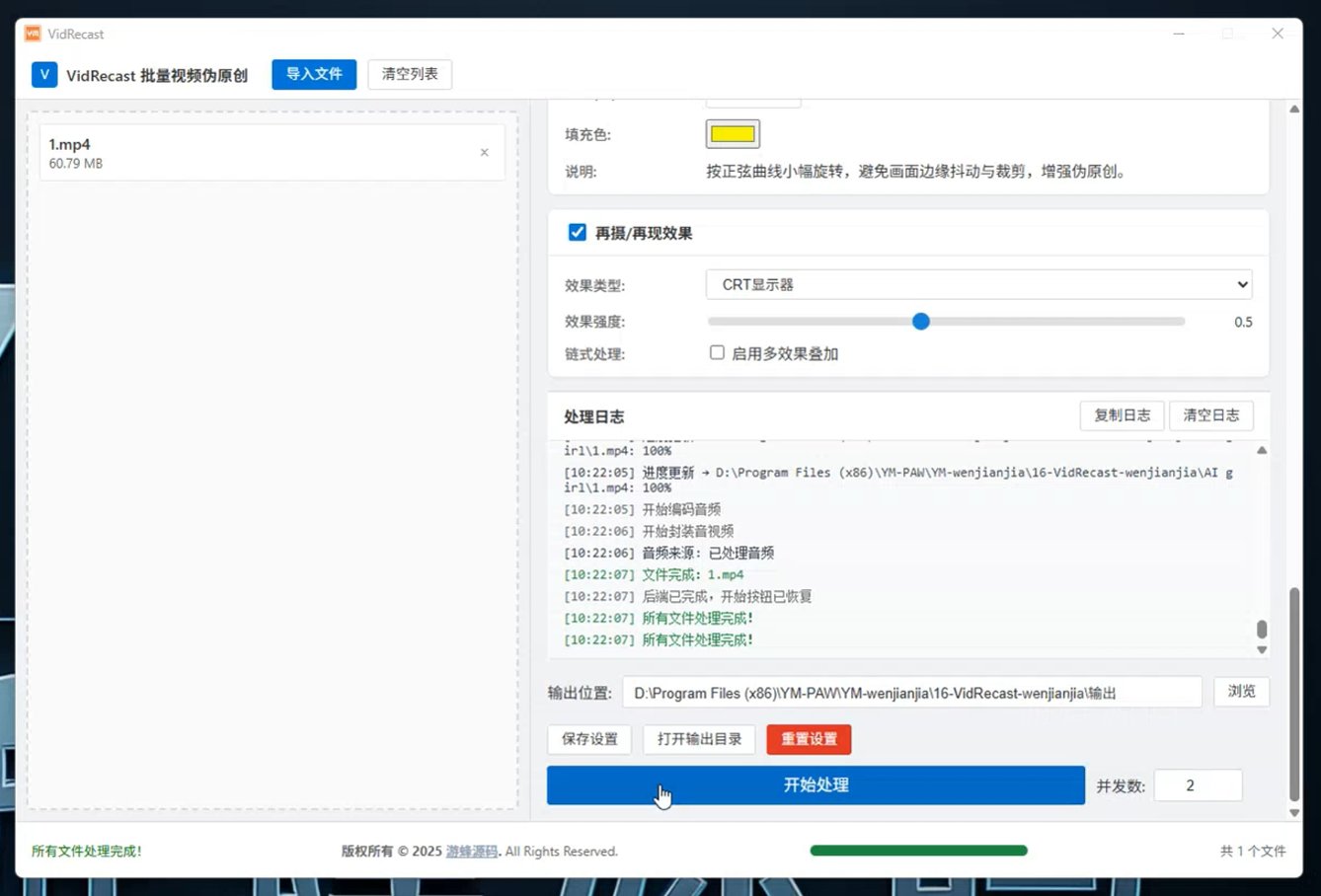Toggle the 再摄/再现效果 checkbox
1321x896 pixels.
[577, 233]
